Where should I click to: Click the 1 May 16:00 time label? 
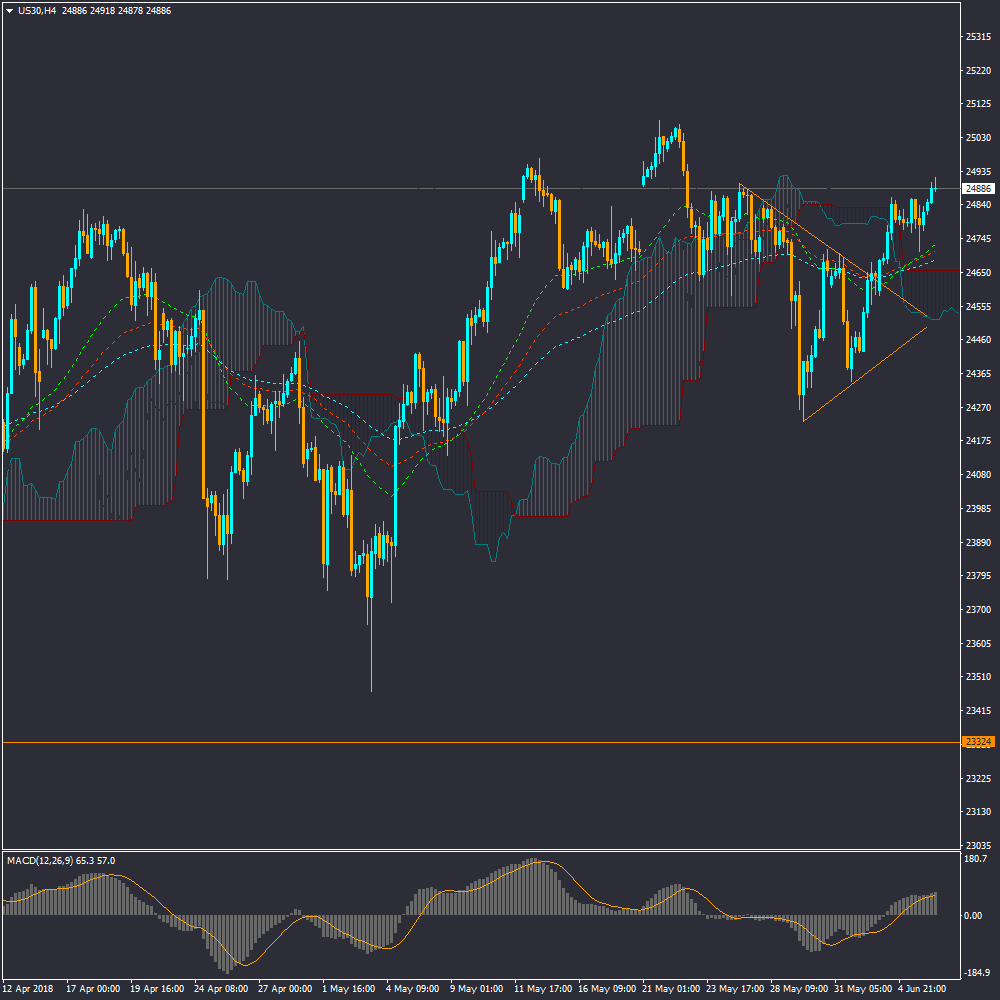click(x=349, y=989)
